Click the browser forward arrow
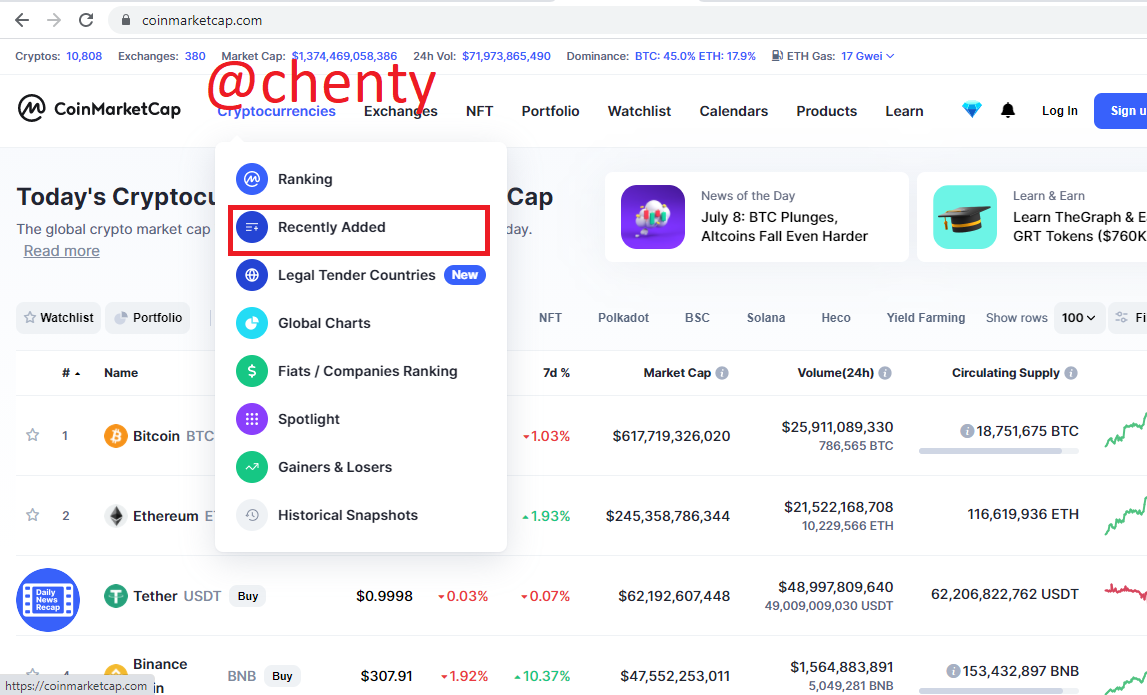 pos(54,20)
